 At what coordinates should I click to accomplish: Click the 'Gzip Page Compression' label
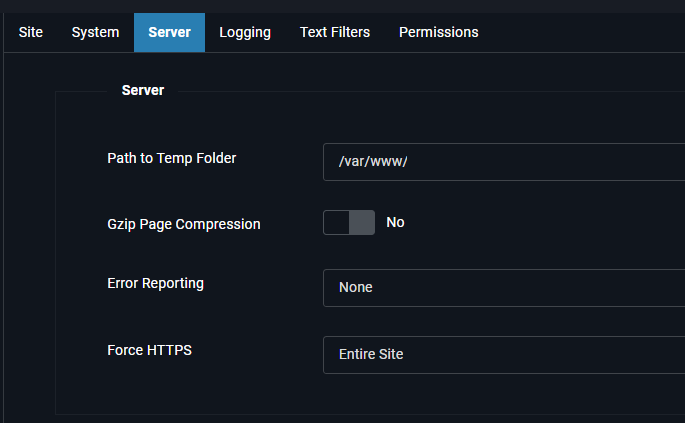point(184,224)
